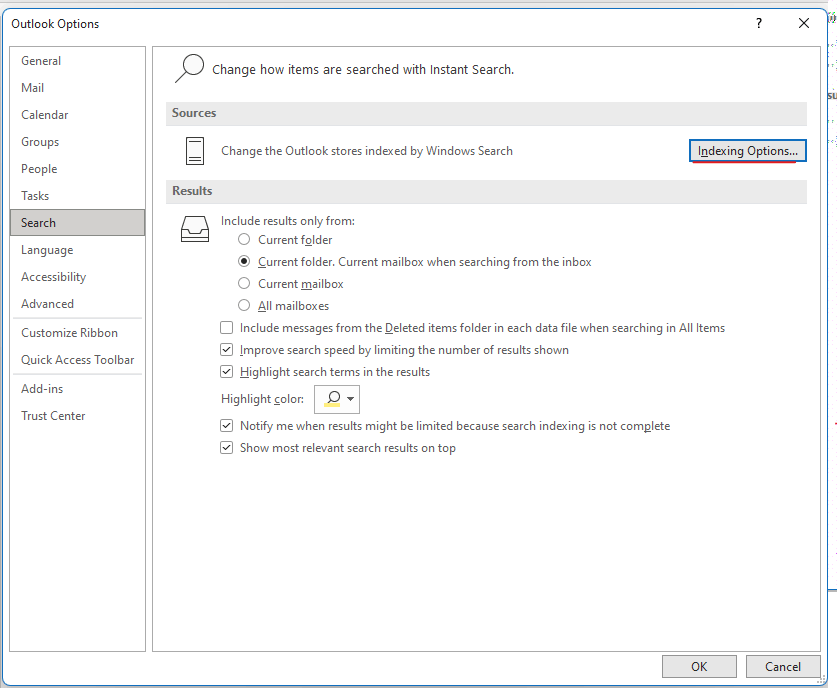Viewport: 837px width, 688px height.
Task: Click the Indexing Options button
Action: (747, 151)
